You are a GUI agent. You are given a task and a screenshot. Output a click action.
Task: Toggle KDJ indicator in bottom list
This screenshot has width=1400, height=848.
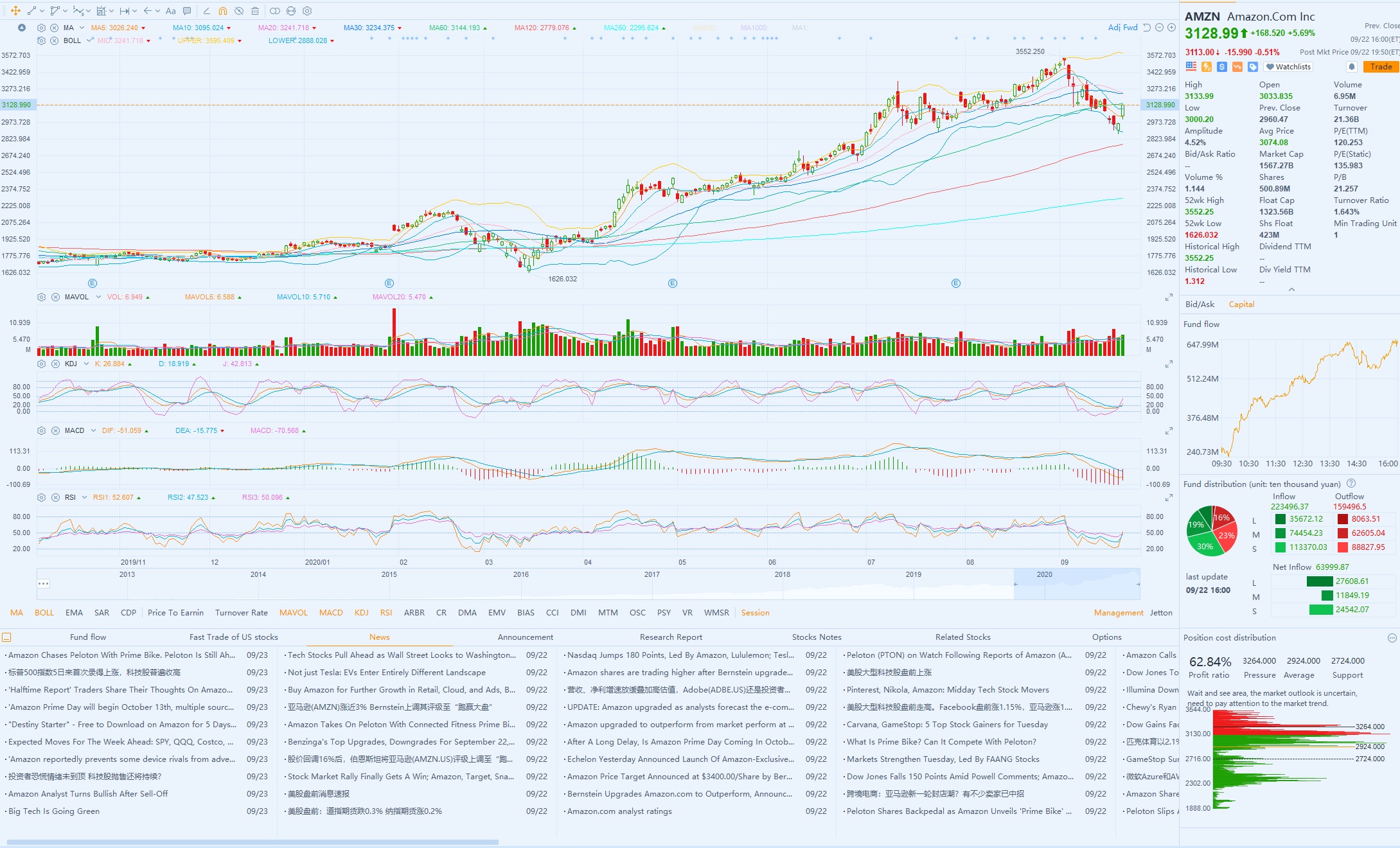[362, 612]
